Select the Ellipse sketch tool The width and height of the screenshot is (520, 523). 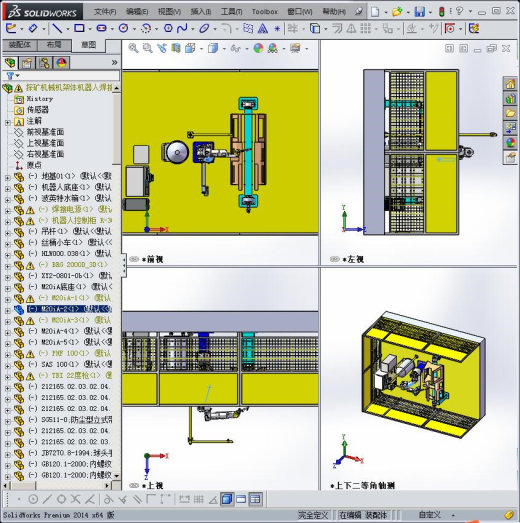tap(204, 29)
